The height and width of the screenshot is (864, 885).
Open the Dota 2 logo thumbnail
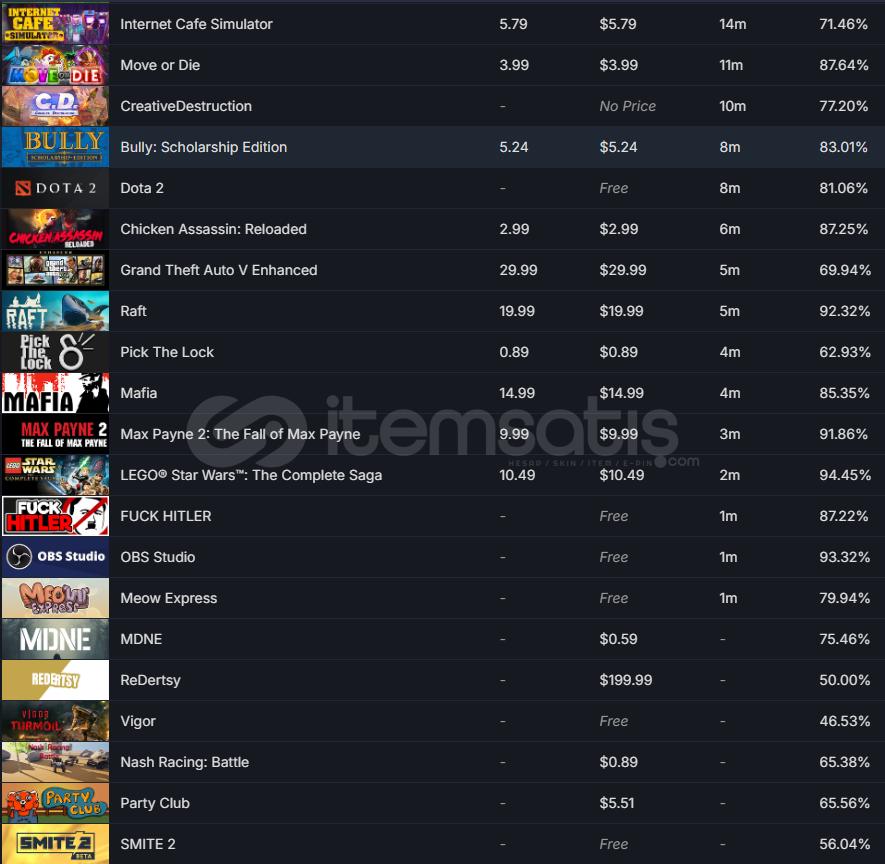55,188
